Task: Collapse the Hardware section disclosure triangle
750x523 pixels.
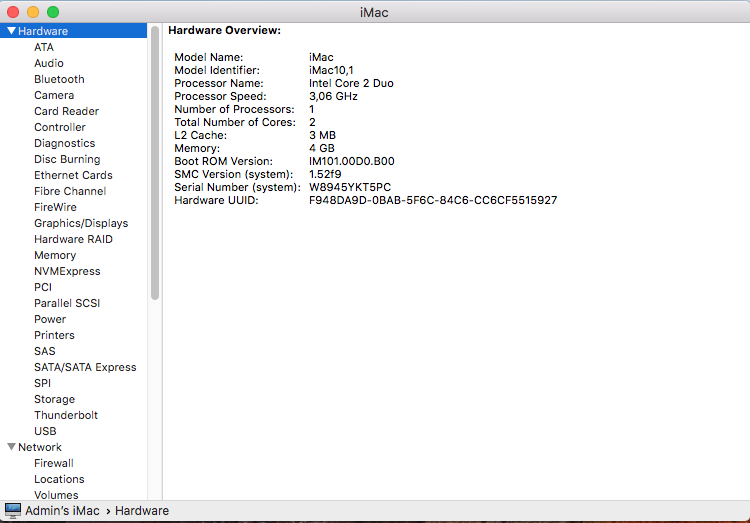Action: tap(11, 31)
